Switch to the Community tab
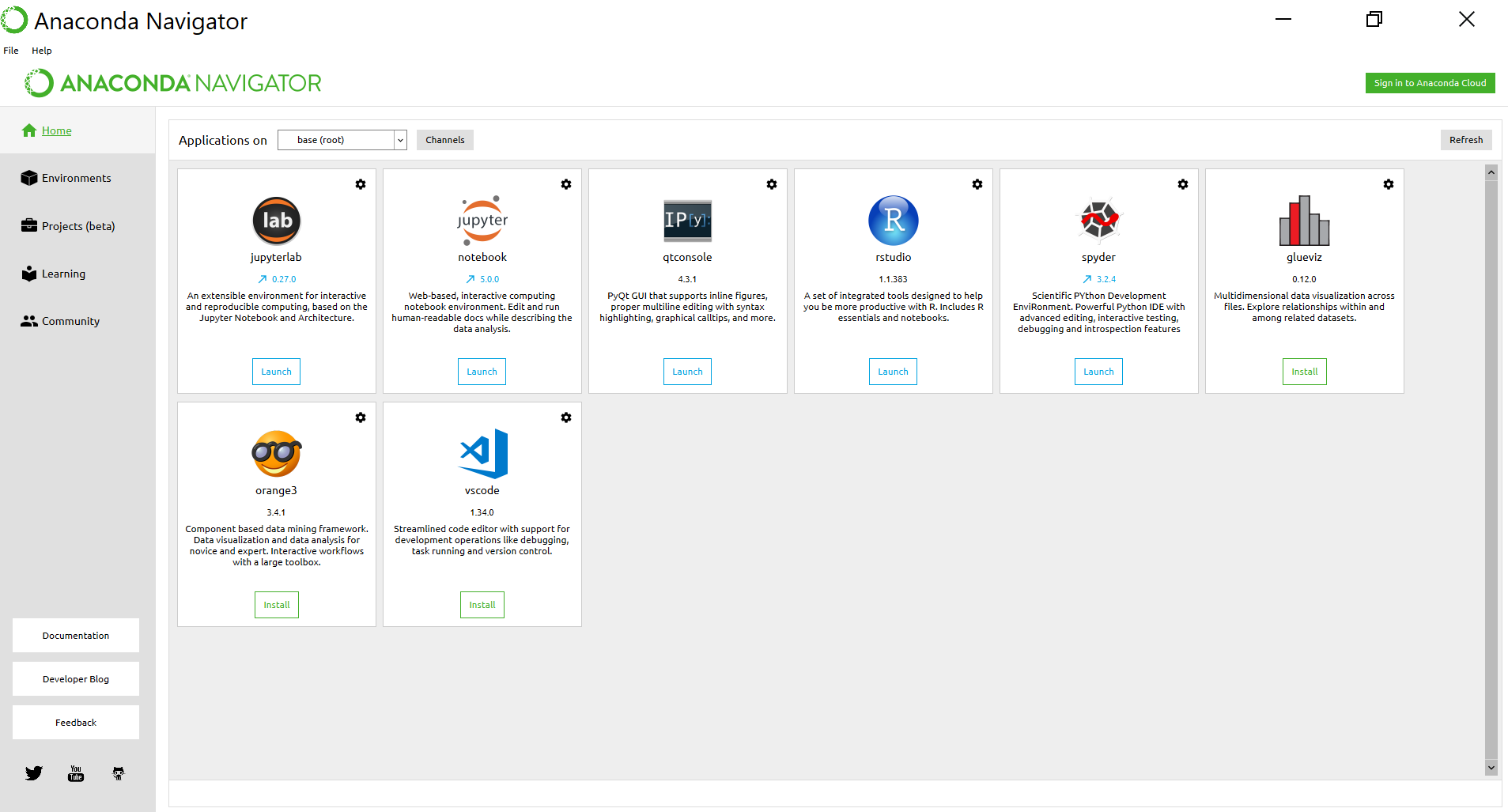 point(77,321)
